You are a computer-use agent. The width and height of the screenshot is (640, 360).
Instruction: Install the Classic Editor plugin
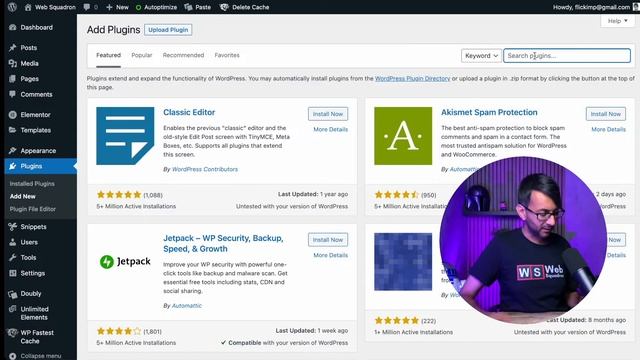click(x=328, y=114)
